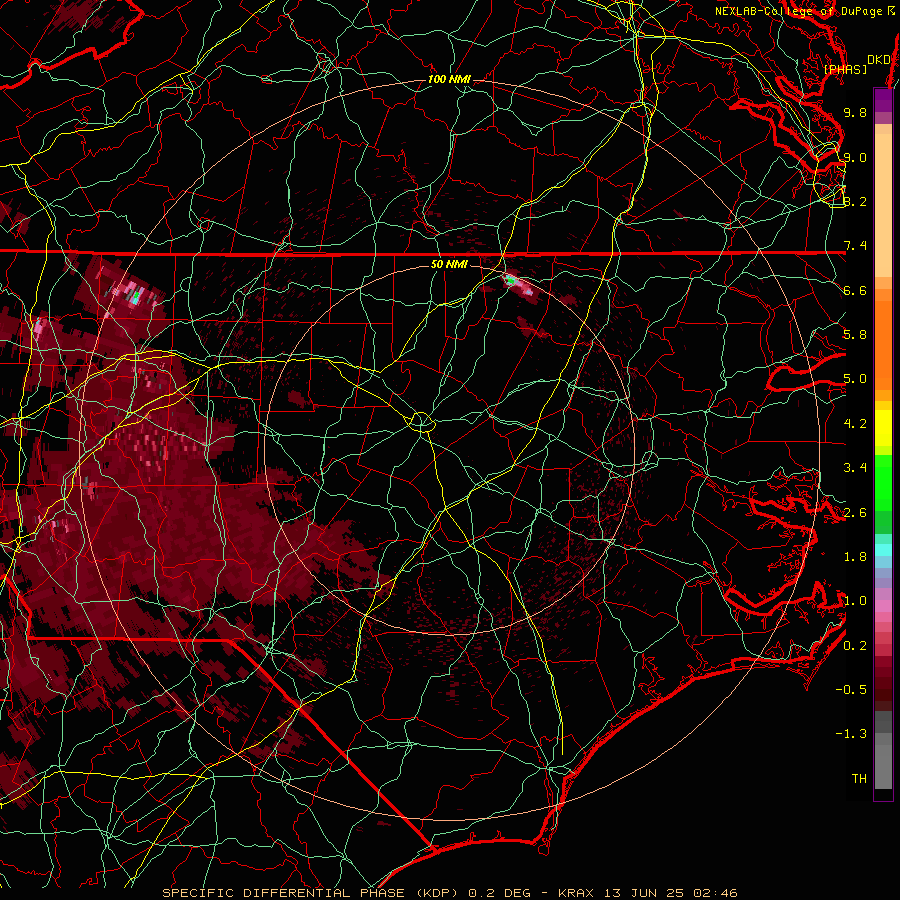The image size is (900, 900).
Task: Click the [PHAS] legend heading
Action: pyautogui.click(x=845, y=69)
